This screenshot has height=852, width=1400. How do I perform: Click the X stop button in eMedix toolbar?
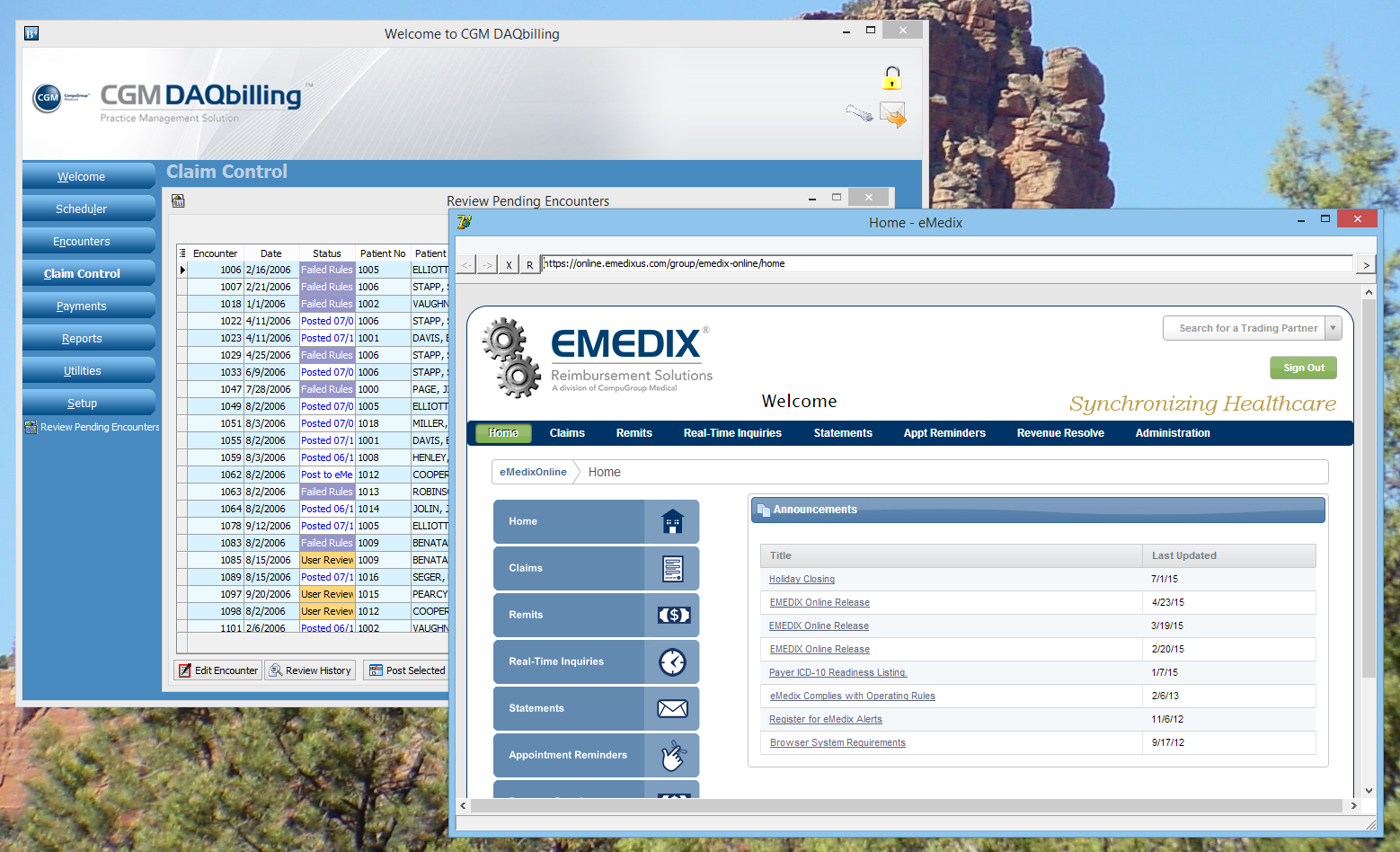click(x=509, y=264)
